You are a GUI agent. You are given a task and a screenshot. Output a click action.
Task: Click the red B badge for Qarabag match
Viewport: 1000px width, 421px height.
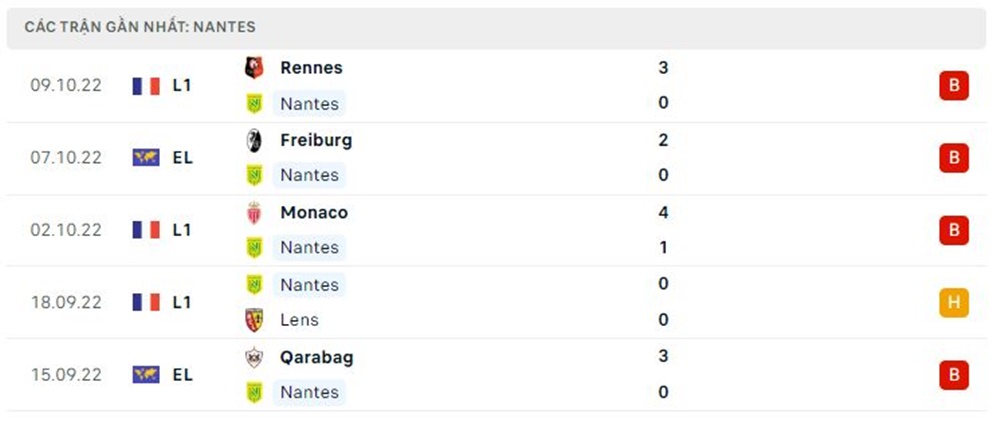tap(953, 375)
